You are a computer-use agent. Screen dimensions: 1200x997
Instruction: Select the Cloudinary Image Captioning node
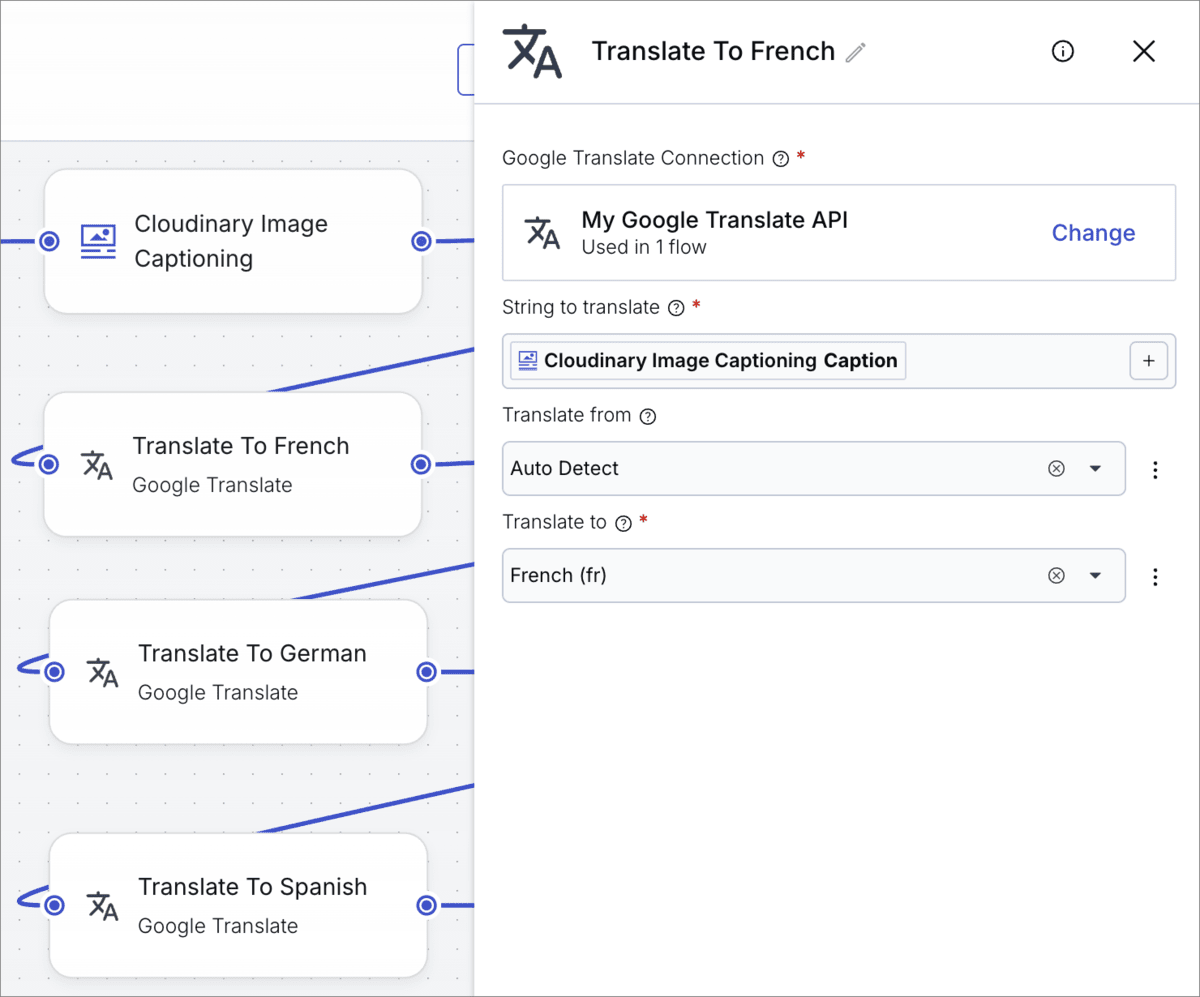pyautogui.click(x=233, y=241)
